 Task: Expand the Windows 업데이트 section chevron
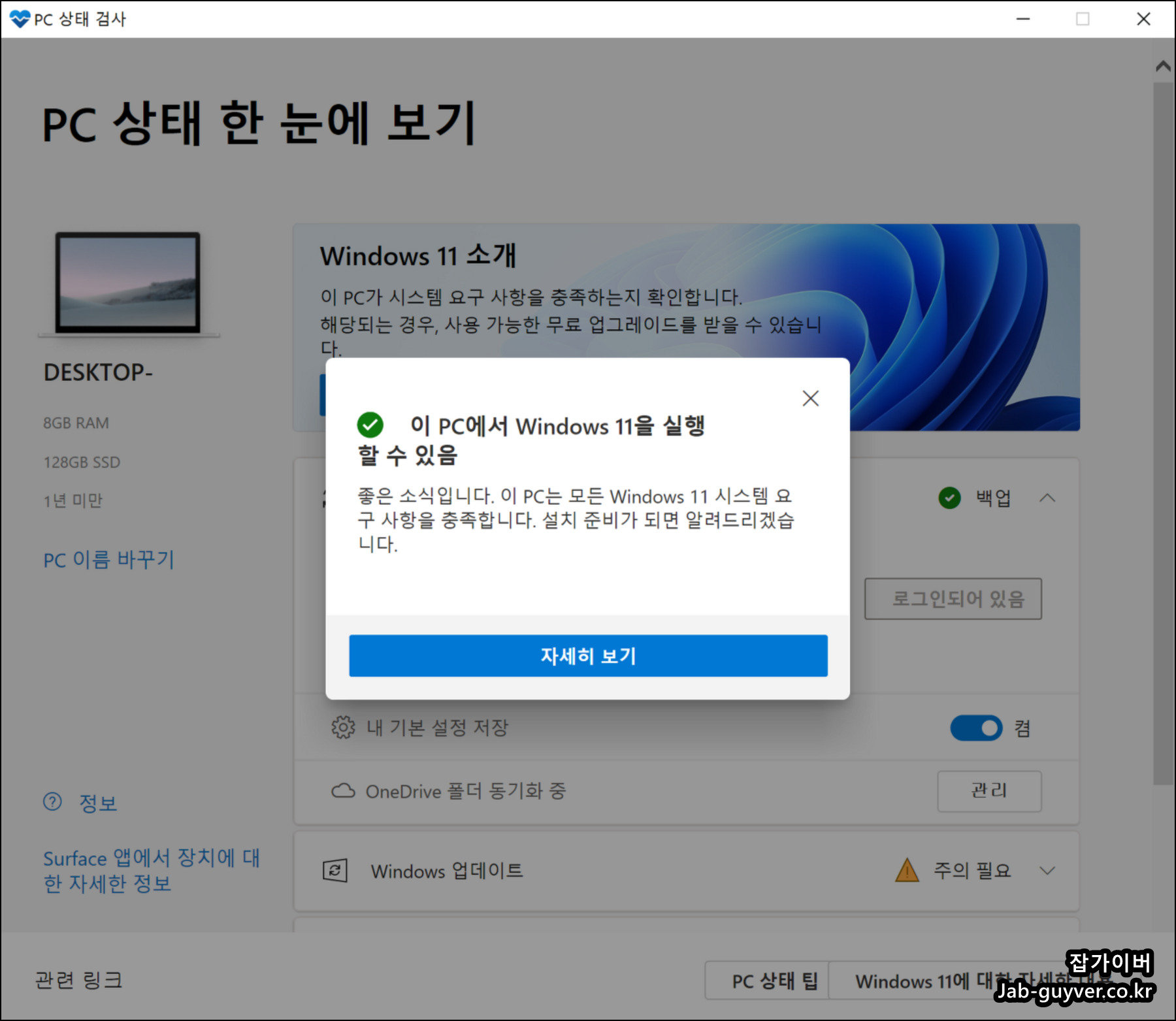point(1047,870)
